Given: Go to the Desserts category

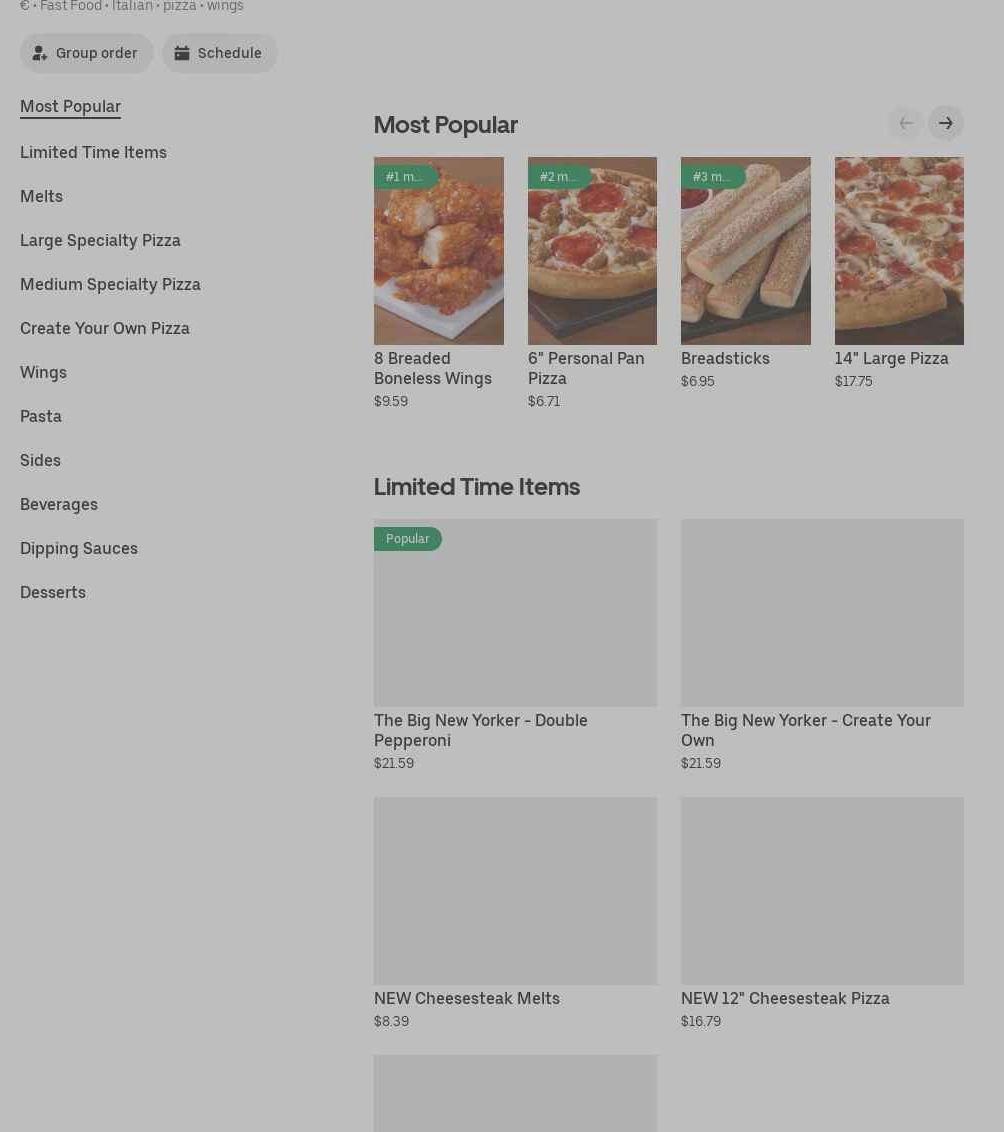Looking at the screenshot, I should pos(53,592).
